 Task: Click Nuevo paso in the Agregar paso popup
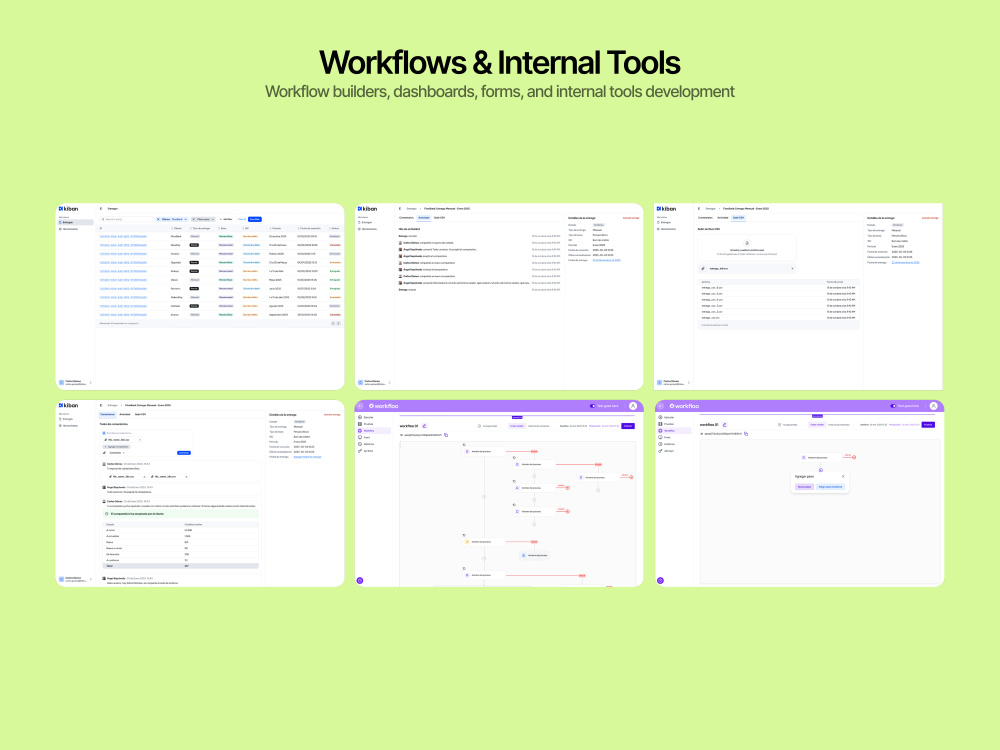pyautogui.click(x=804, y=487)
